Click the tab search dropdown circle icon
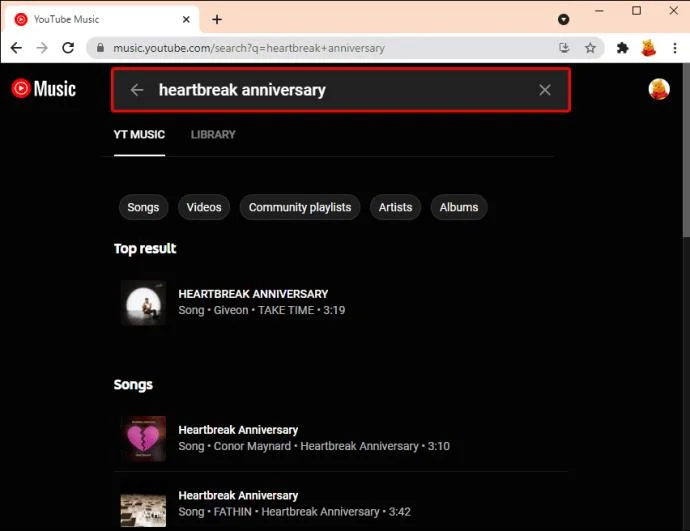 (563, 19)
